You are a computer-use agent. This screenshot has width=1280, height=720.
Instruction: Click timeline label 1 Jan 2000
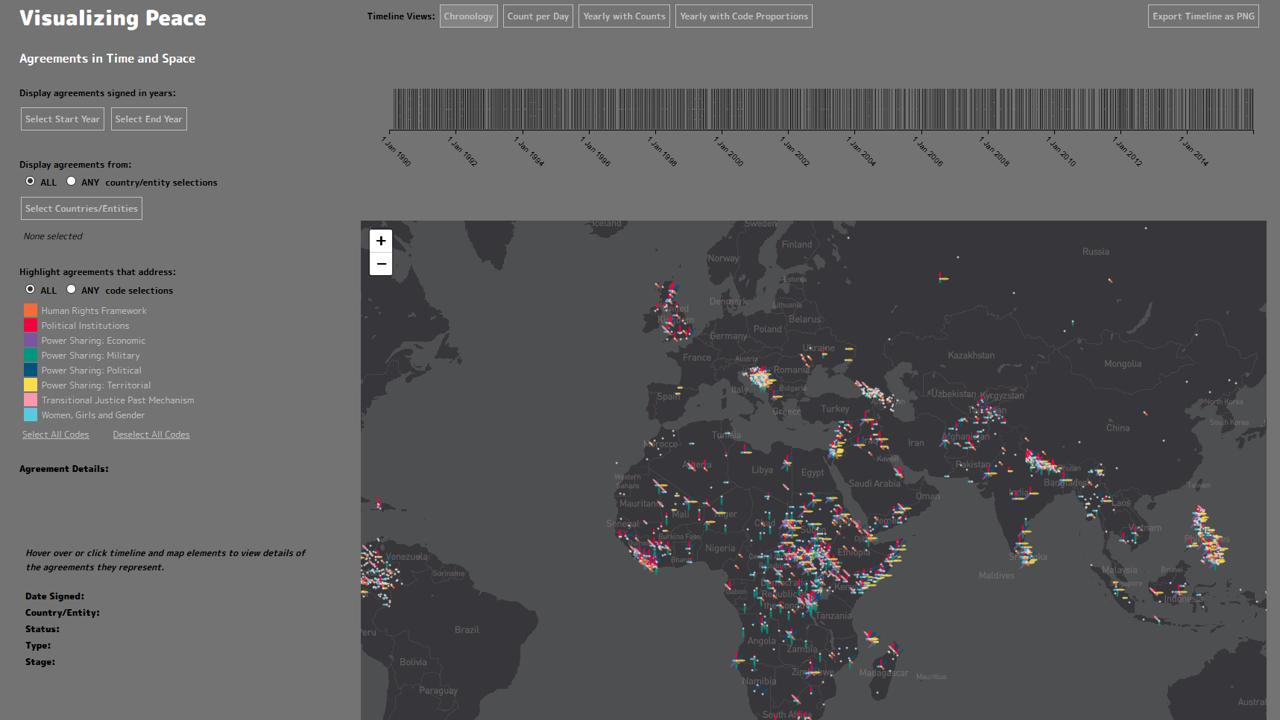pos(729,151)
